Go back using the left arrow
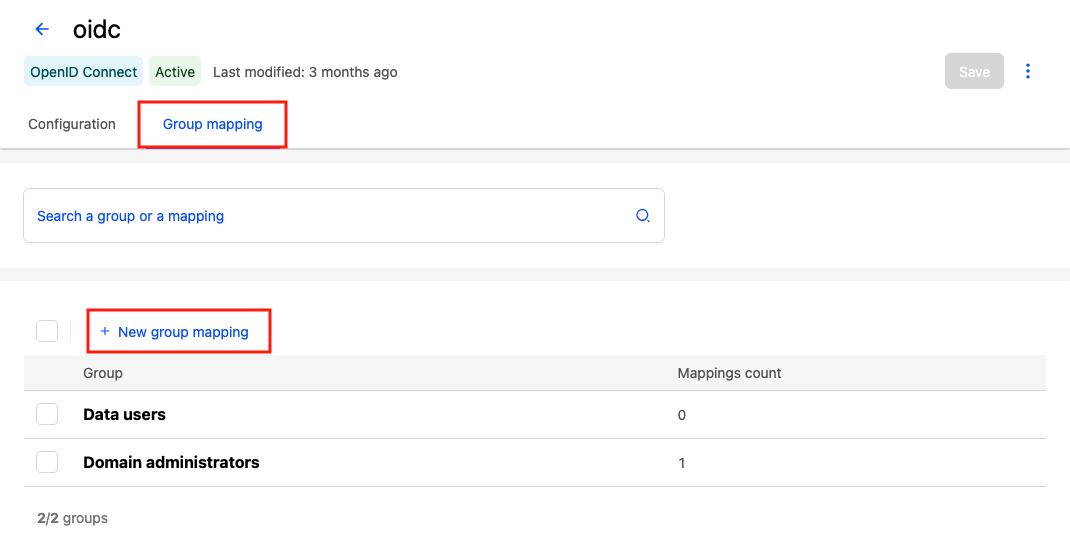 coord(42,30)
